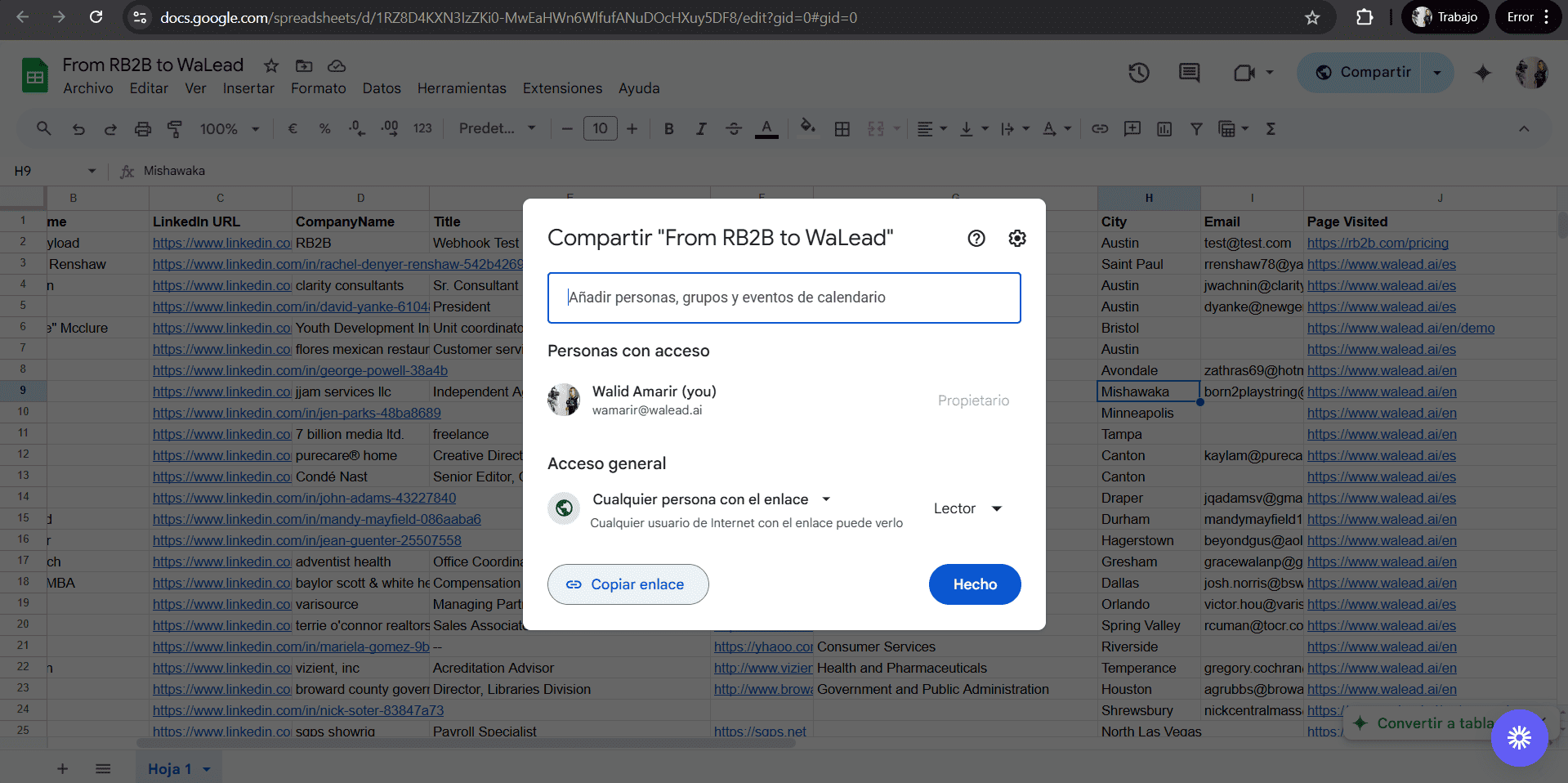
Task: Open the Editar menu
Action: coord(149,88)
